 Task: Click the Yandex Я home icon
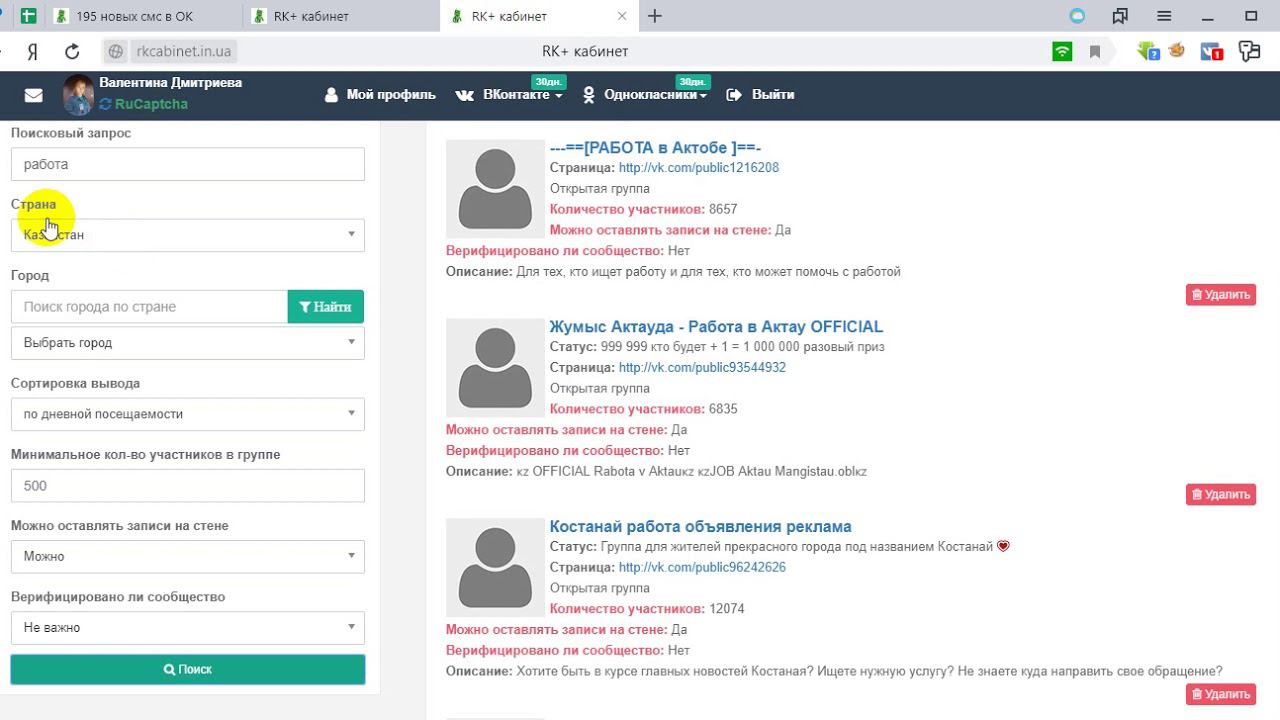click(32, 52)
